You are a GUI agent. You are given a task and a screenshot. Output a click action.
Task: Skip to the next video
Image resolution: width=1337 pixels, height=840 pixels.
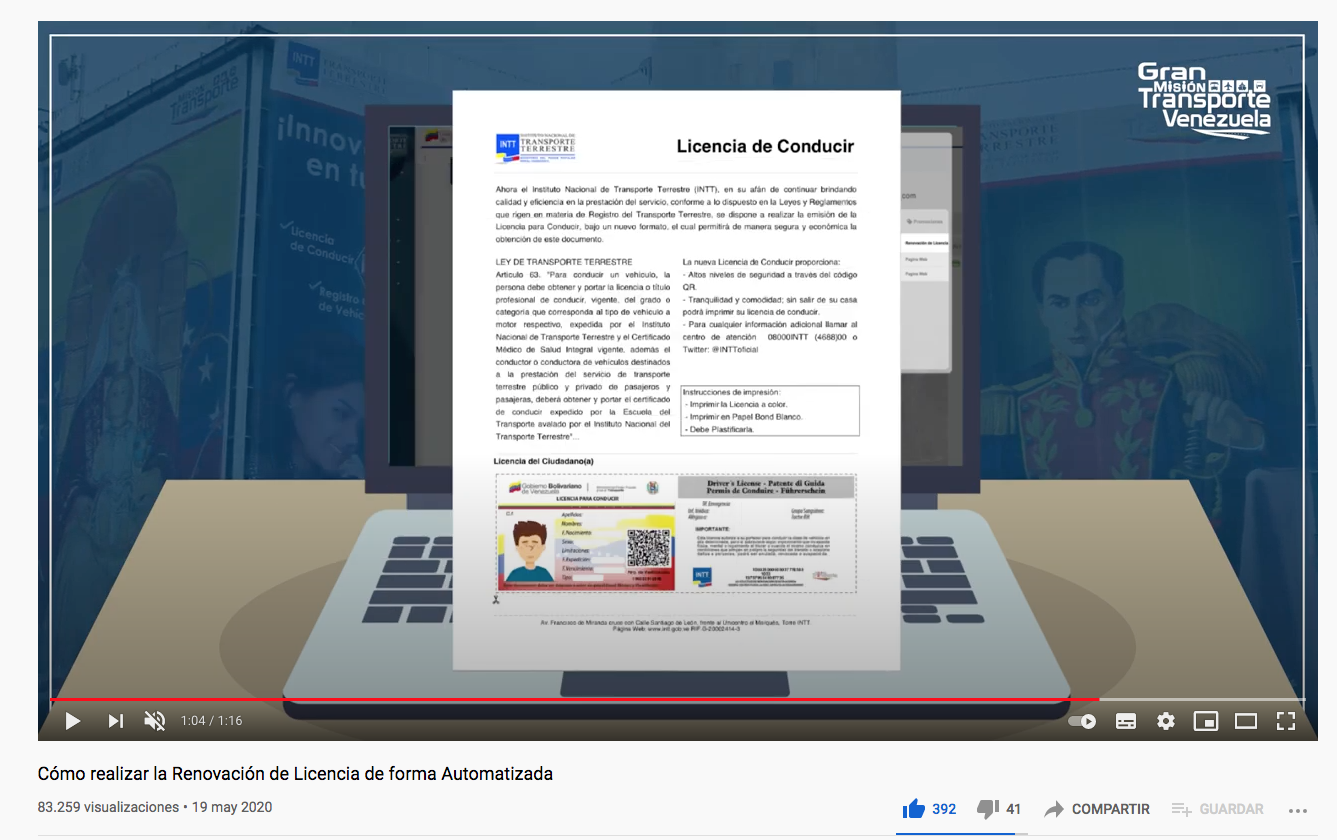[x=116, y=720]
